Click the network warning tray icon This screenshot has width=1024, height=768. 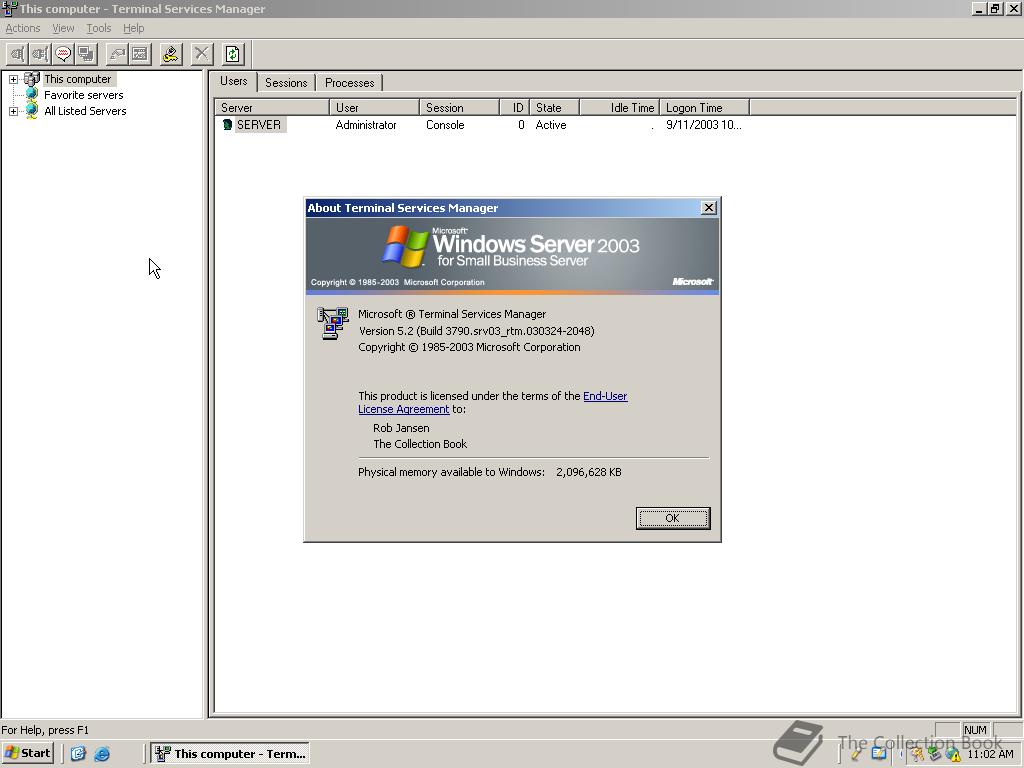tap(953, 754)
